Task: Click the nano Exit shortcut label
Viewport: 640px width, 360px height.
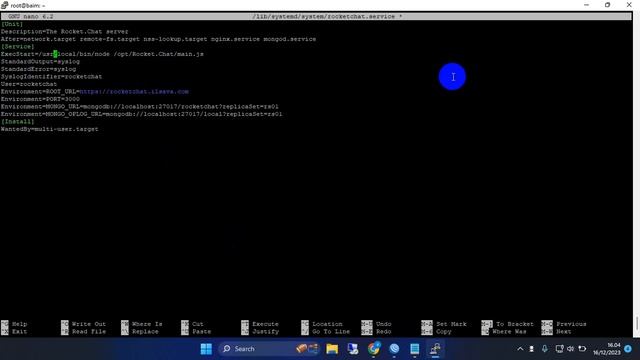Action: click(x=20, y=331)
